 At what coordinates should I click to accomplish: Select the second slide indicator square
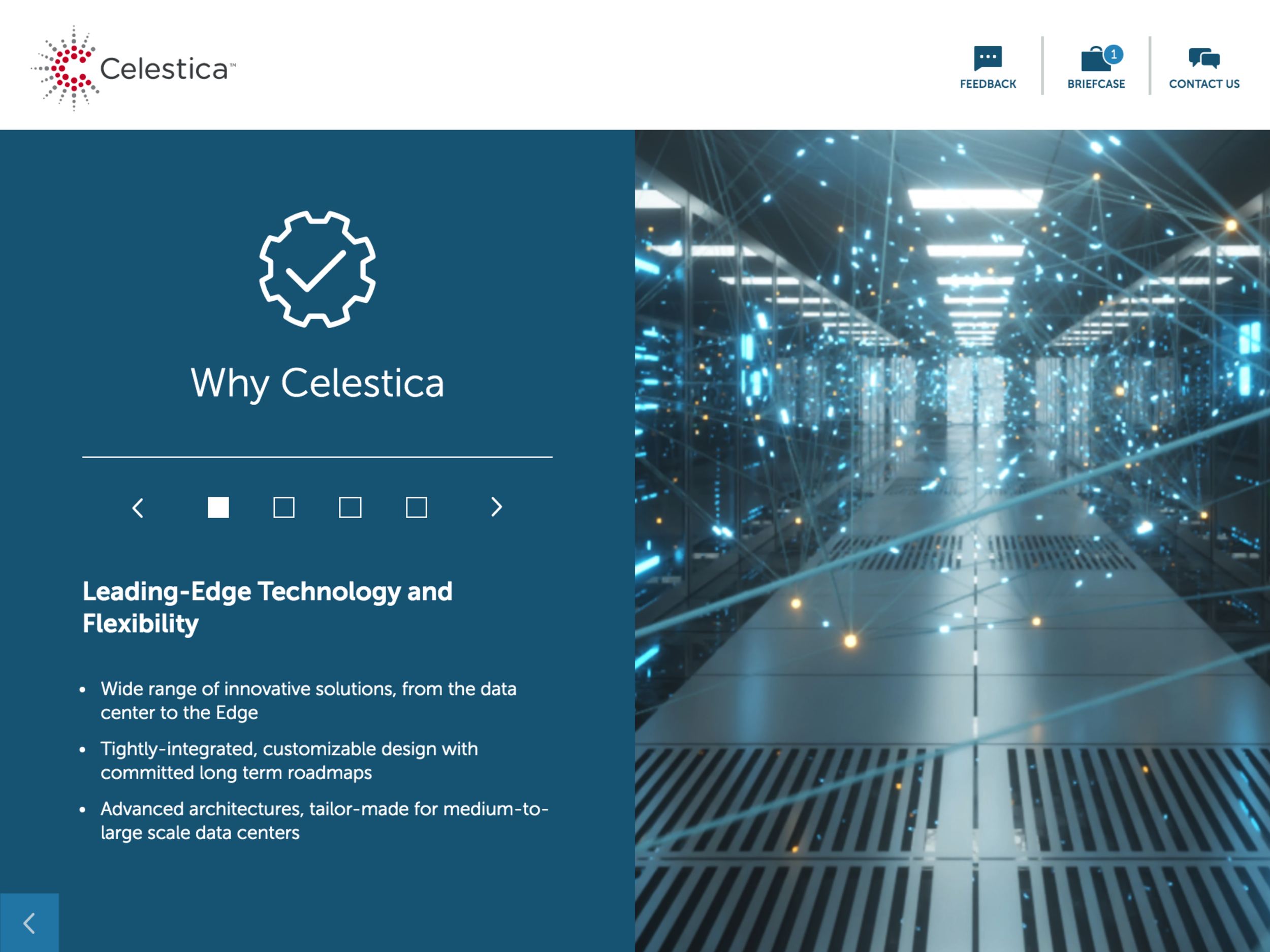283,507
